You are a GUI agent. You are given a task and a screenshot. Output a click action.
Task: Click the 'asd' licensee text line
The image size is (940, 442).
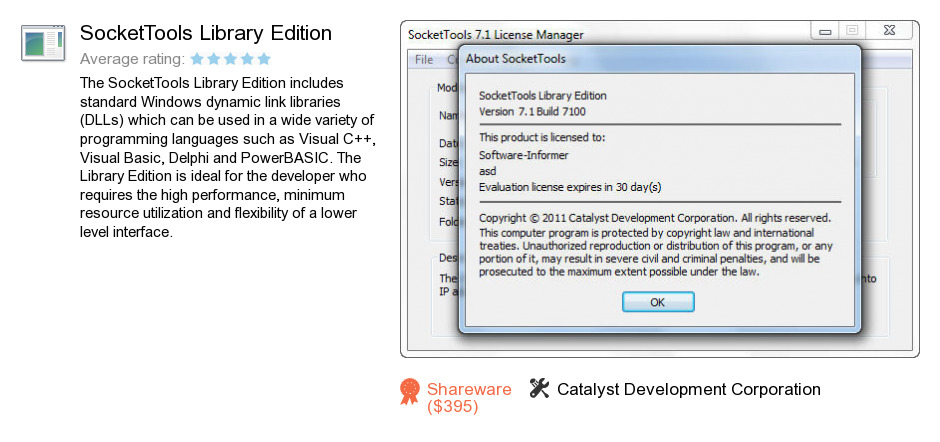(488, 171)
